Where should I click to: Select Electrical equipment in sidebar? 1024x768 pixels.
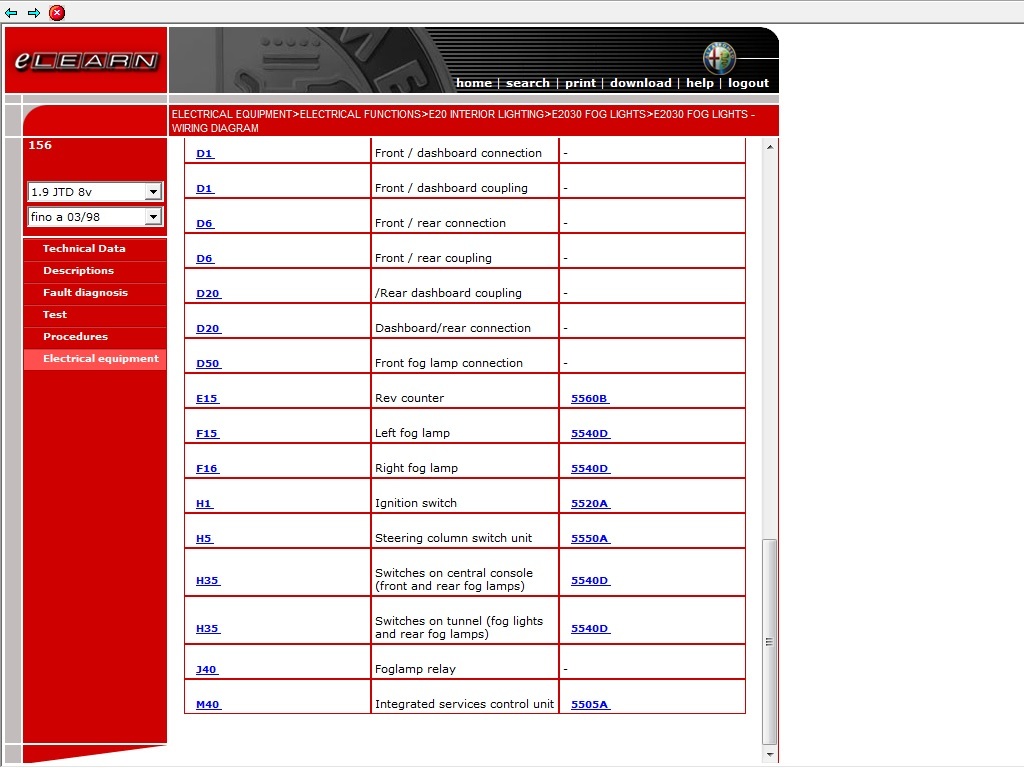click(95, 359)
